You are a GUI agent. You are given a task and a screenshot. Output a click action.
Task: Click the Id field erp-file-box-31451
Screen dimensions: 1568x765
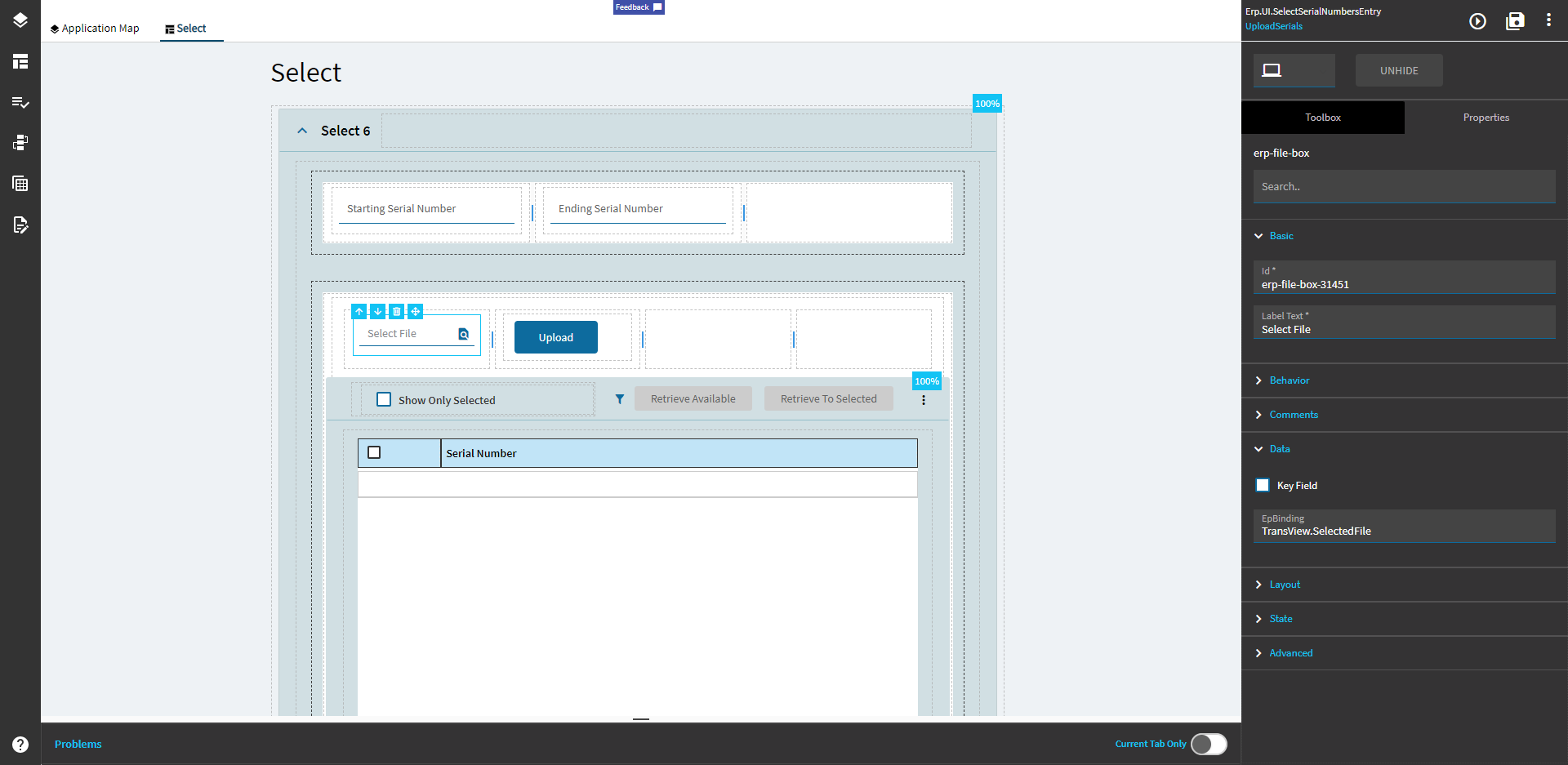click(1405, 278)
